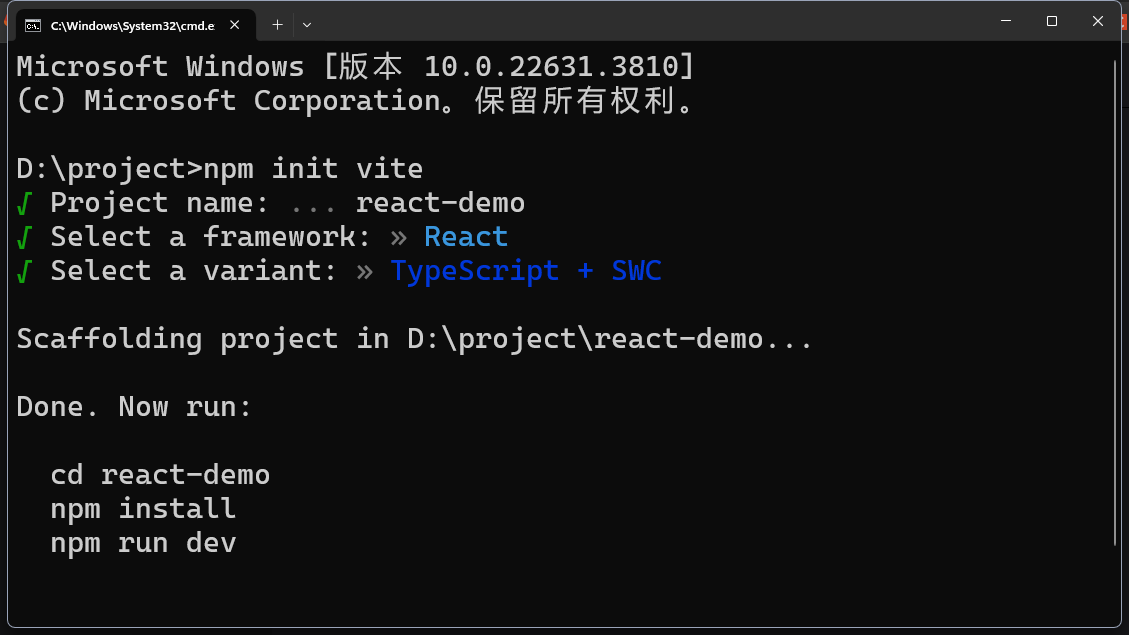Expand the new tab profile dropdown
Screen dimensions: 1129x635
(x=307, y=24)
